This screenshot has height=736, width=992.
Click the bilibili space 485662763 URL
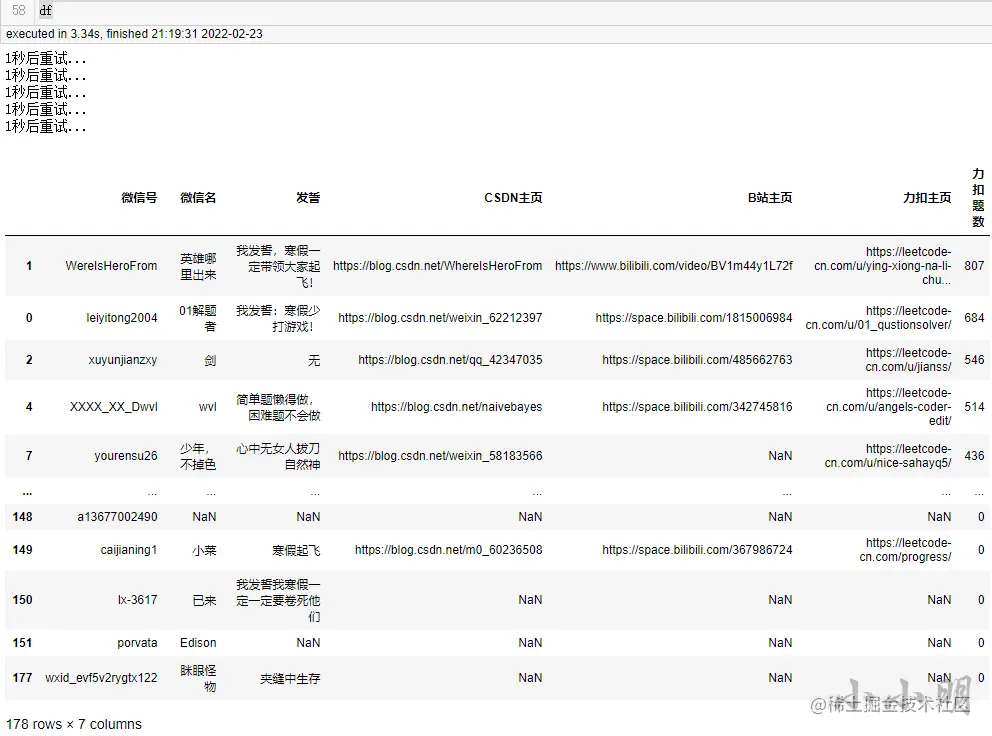697,359
